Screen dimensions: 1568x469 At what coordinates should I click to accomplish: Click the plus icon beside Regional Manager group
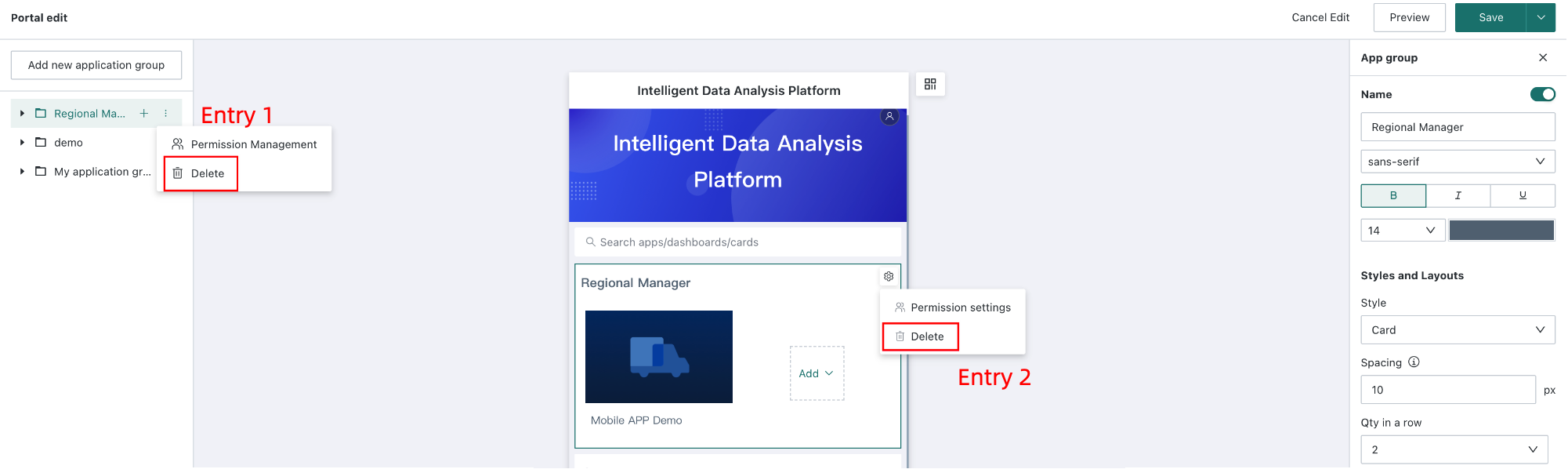144,114
